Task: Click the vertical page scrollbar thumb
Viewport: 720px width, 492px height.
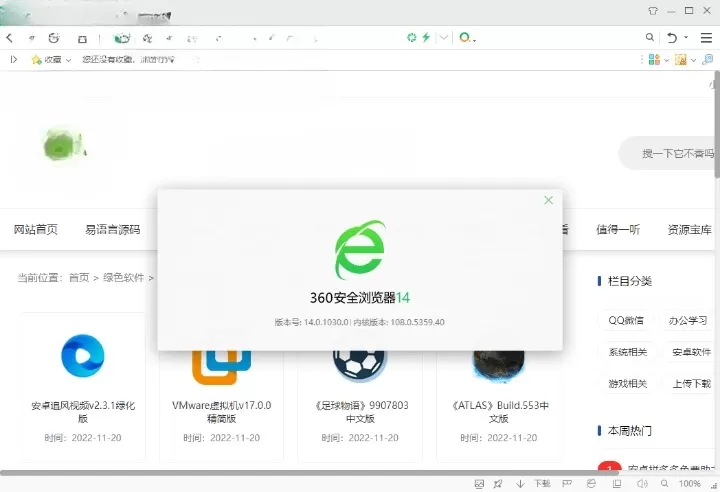Action: pos(717,124)
